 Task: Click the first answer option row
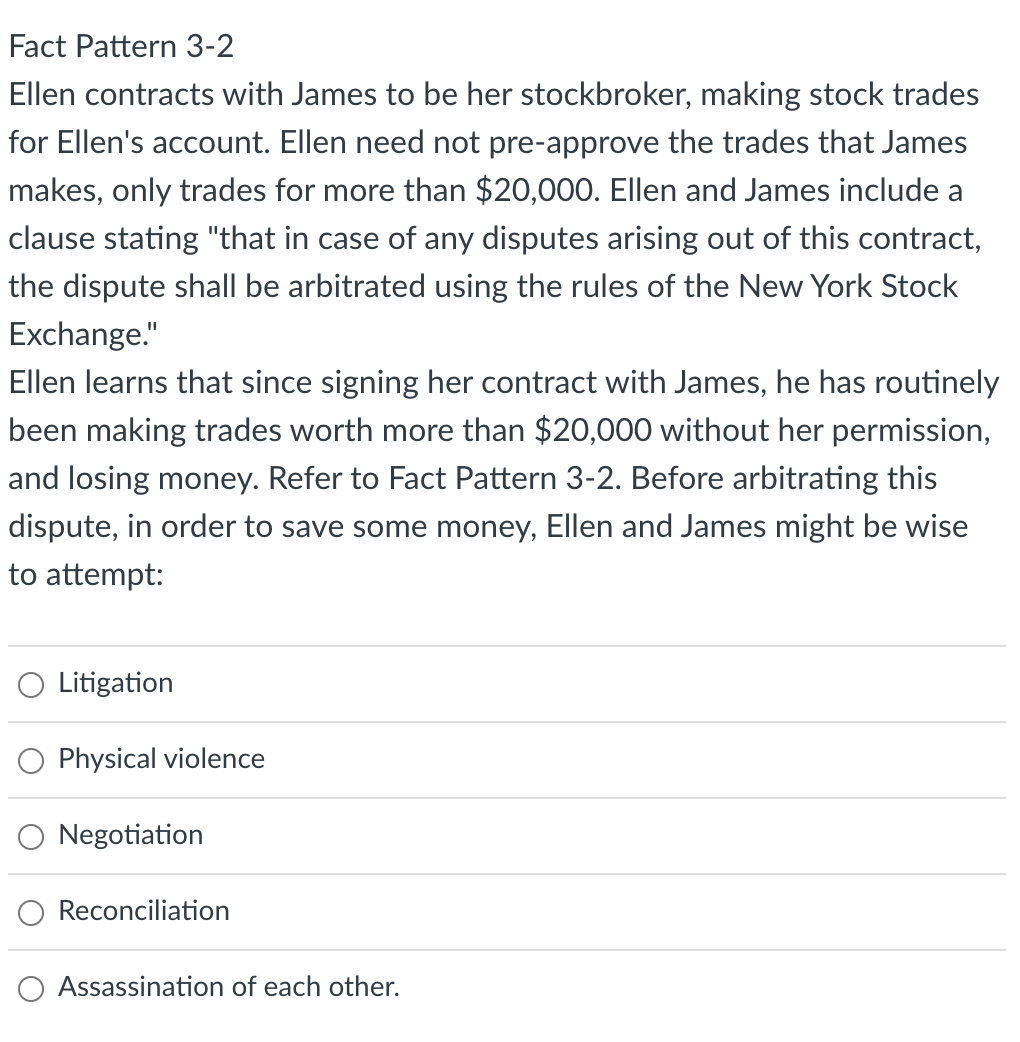coord(510,684)
